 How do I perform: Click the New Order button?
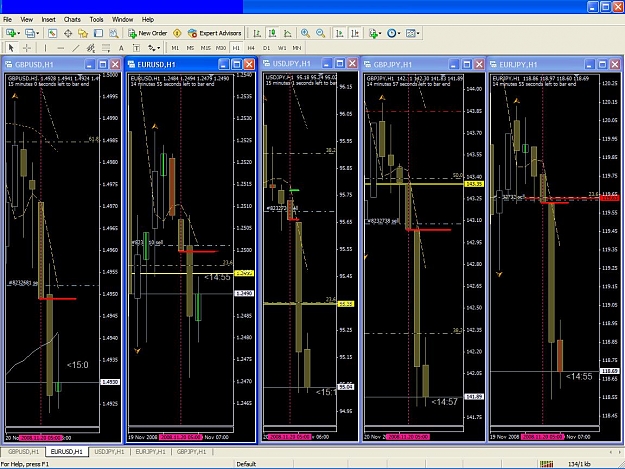[147, 33]
